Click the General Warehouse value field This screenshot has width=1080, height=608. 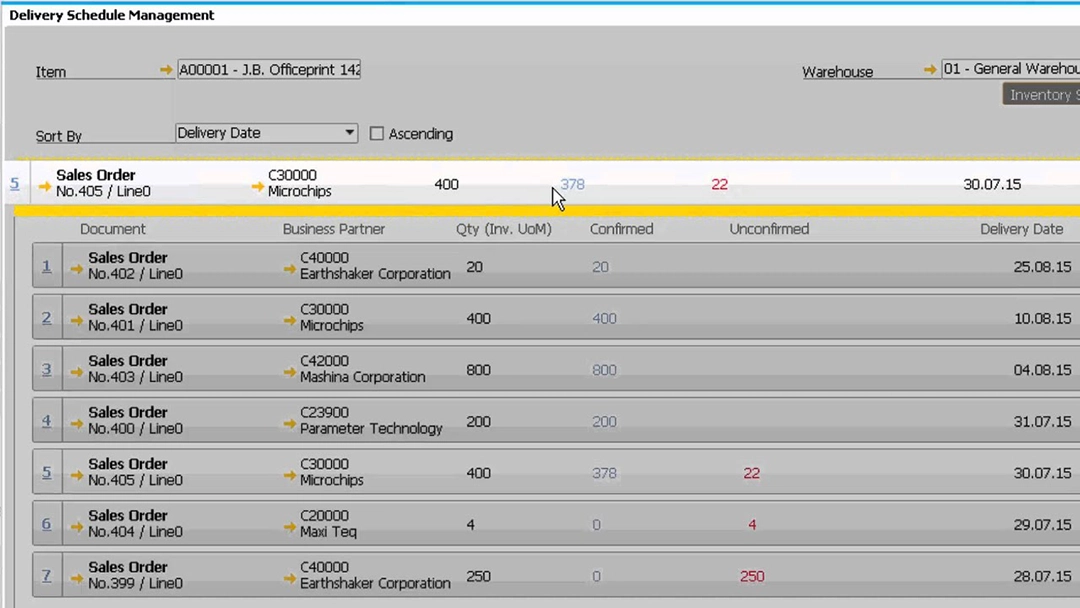(1010, 68)
